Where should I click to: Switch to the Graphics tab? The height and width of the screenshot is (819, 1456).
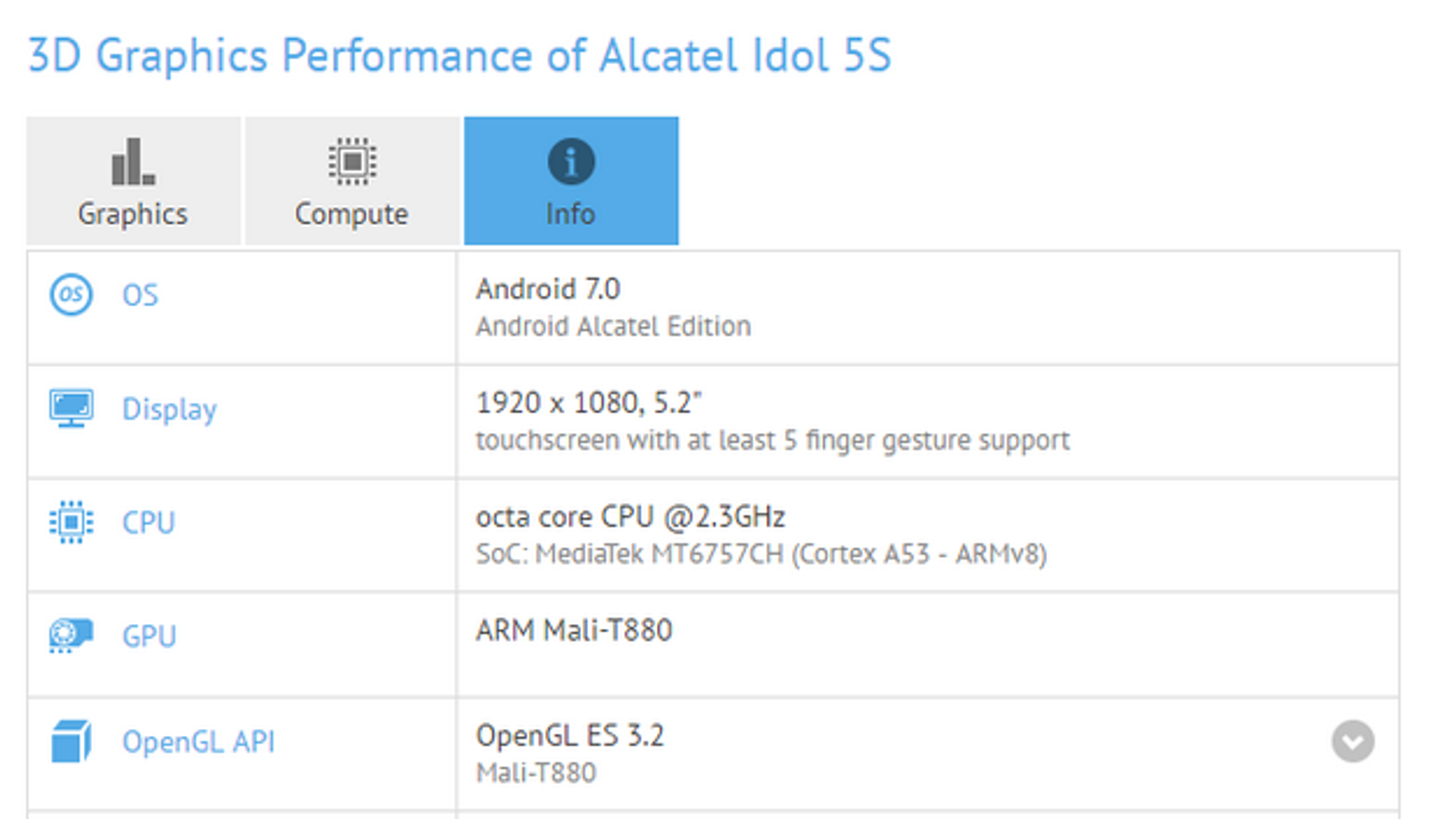[133, 213]
